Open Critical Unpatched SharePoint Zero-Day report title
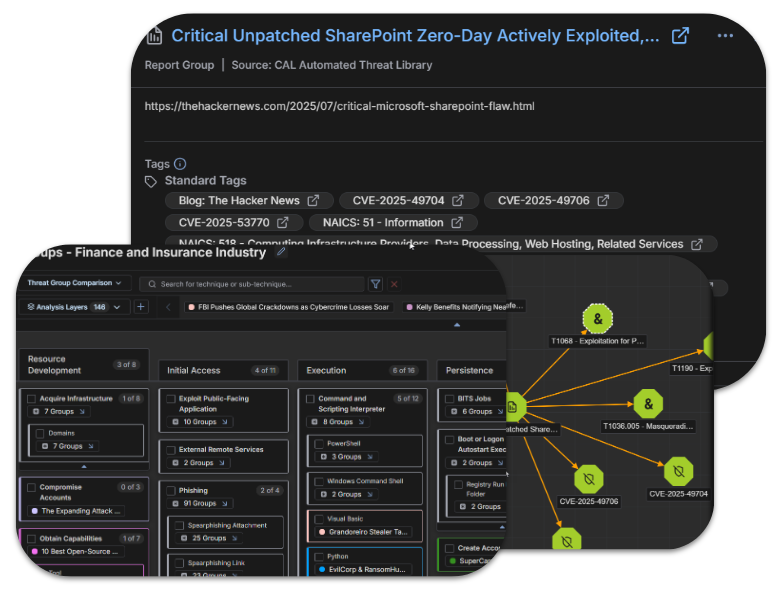 click(415, 35)
